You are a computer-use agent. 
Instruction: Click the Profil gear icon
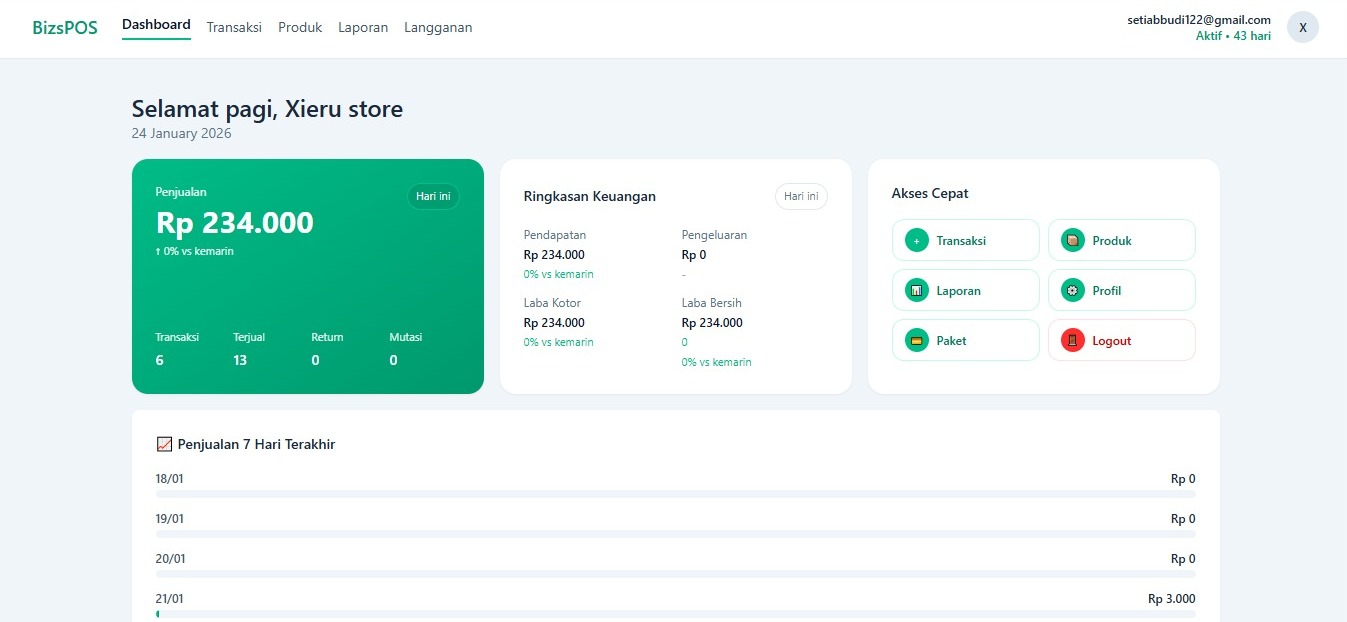pos(1073,290)
